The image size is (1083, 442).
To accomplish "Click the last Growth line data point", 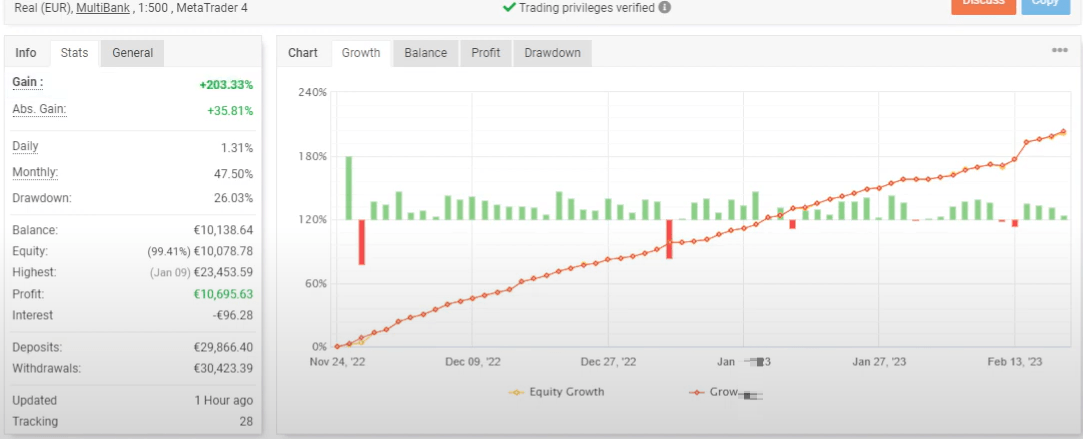I will coord(1063,131).
